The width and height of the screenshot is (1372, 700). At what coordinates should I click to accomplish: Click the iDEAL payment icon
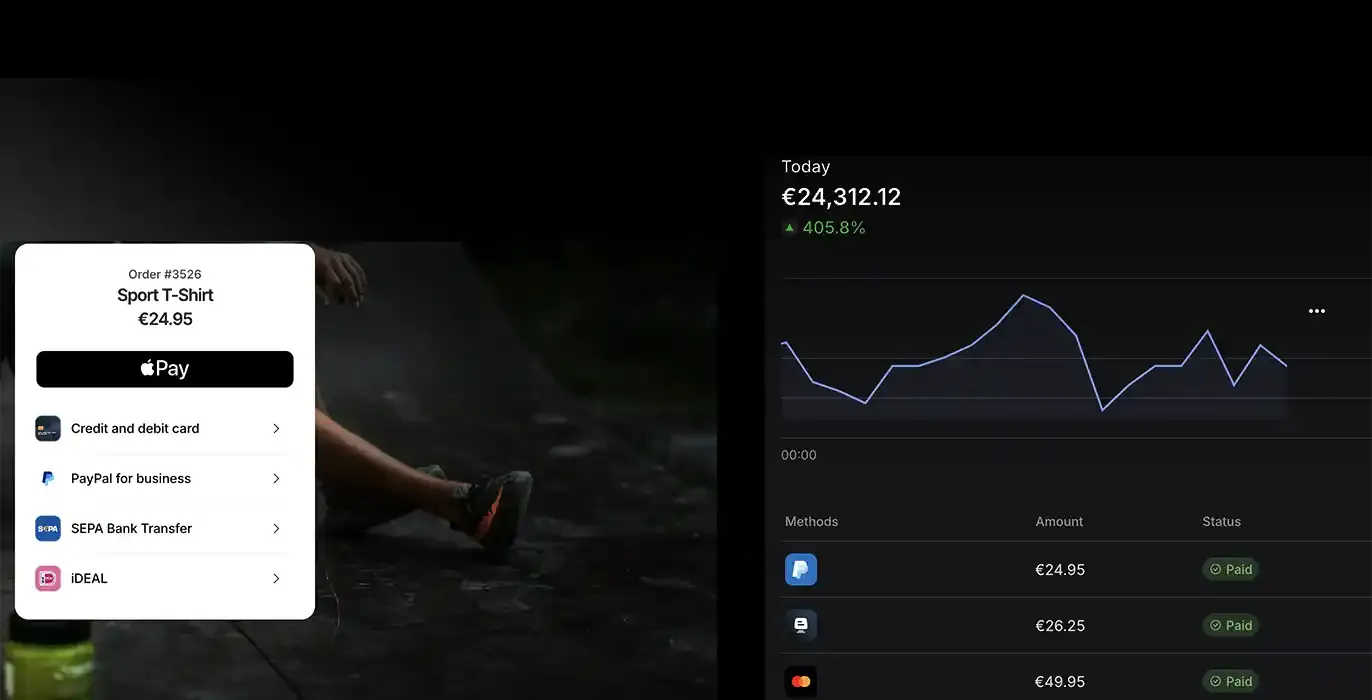tap(48, 578)
